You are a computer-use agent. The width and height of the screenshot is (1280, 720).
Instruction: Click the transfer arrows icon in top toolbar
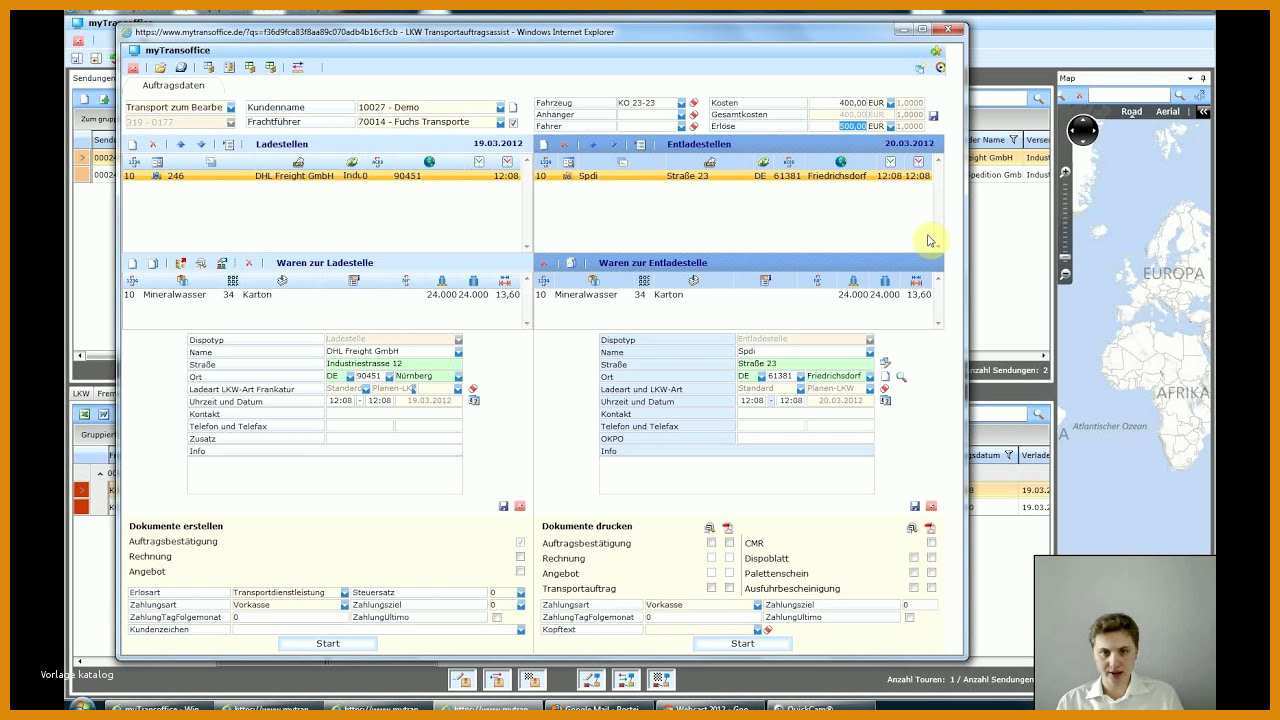(x=298, y=68)
